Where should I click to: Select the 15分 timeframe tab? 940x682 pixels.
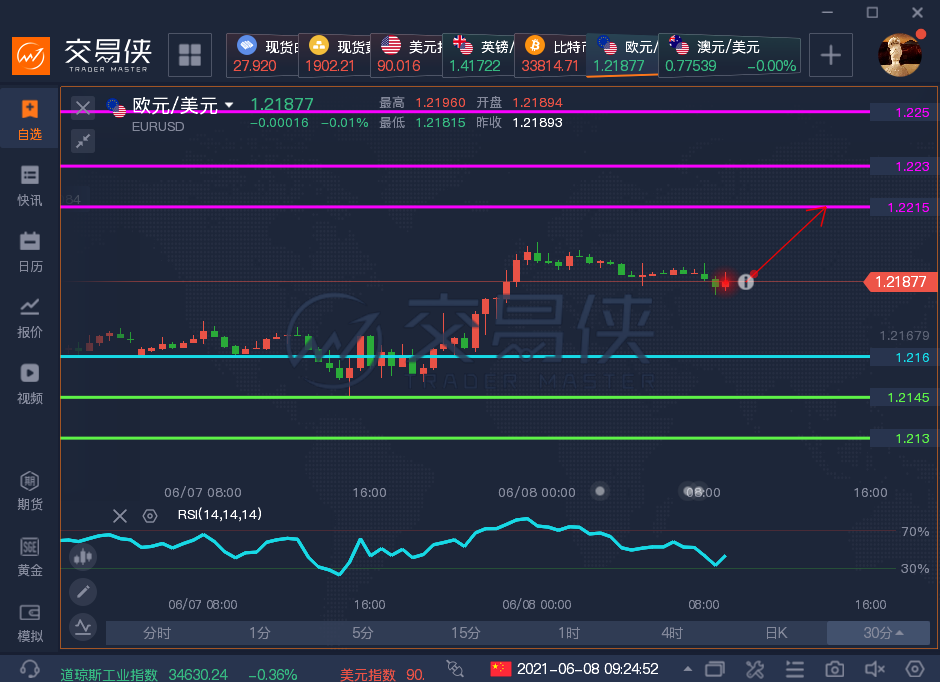click(x=466, y=633)
